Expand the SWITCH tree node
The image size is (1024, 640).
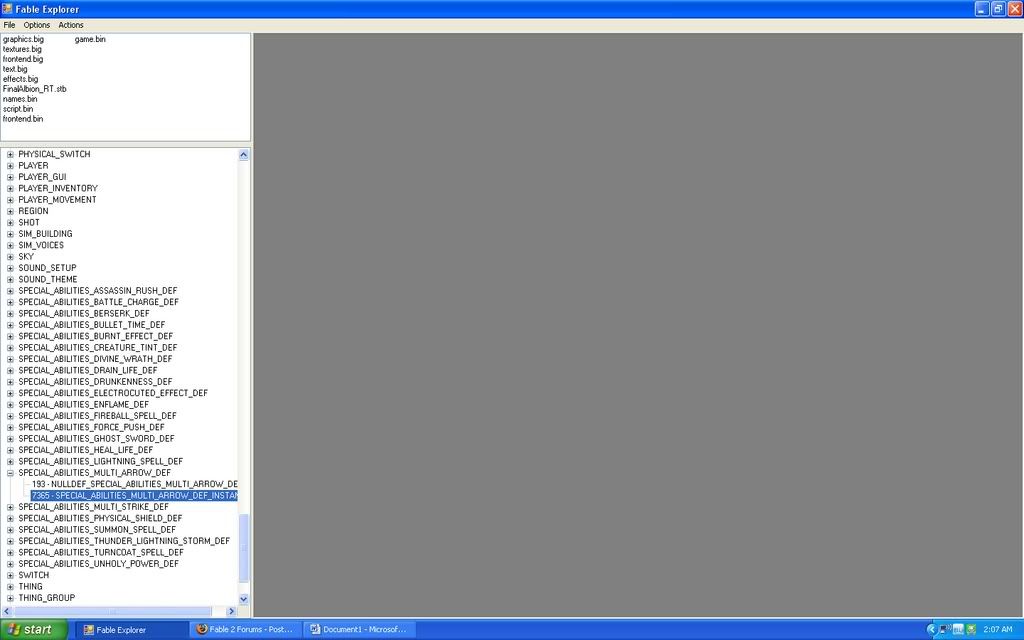pyautogui.click(x=10, y=575)
